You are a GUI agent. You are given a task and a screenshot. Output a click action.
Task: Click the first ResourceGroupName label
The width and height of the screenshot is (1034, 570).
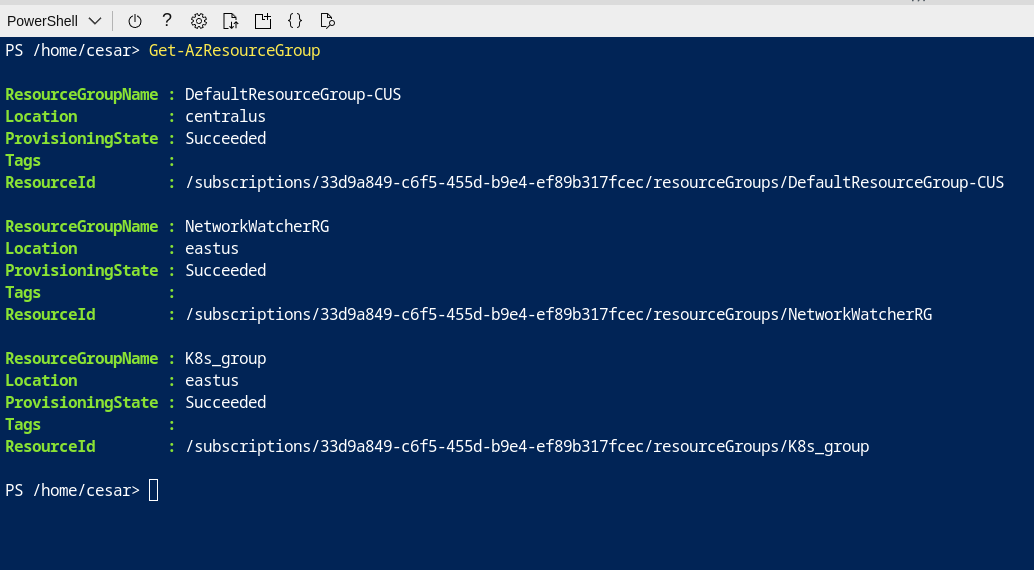82,94
